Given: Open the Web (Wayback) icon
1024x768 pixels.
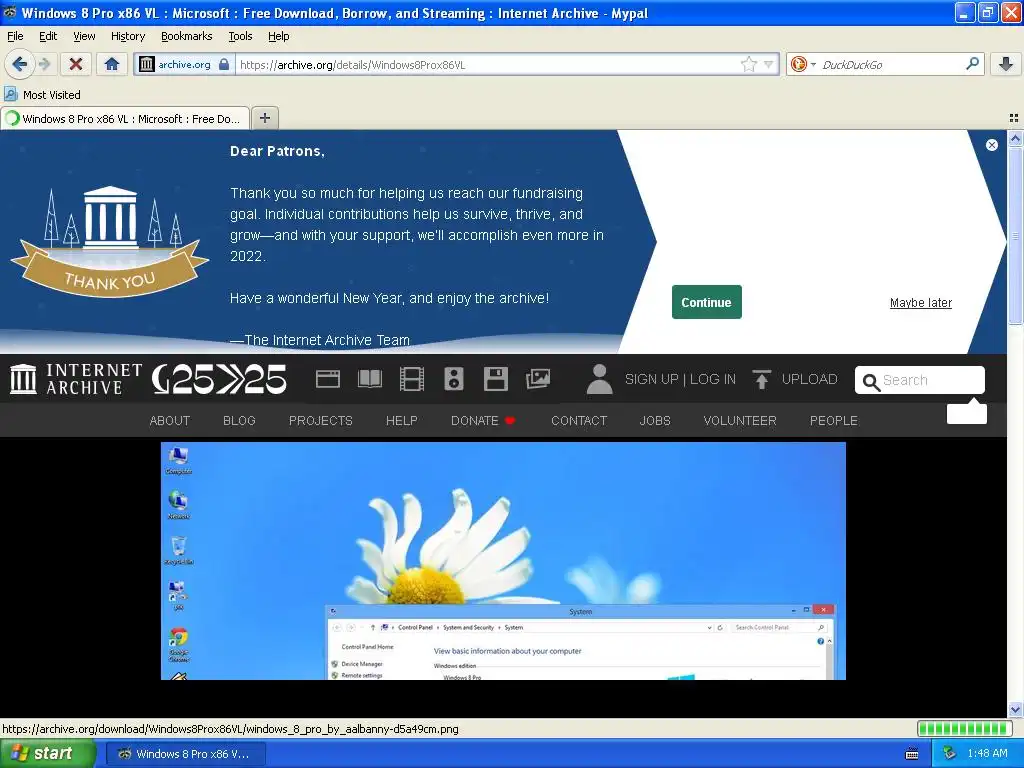Looking at the screenshot, I should pos(328,379).
